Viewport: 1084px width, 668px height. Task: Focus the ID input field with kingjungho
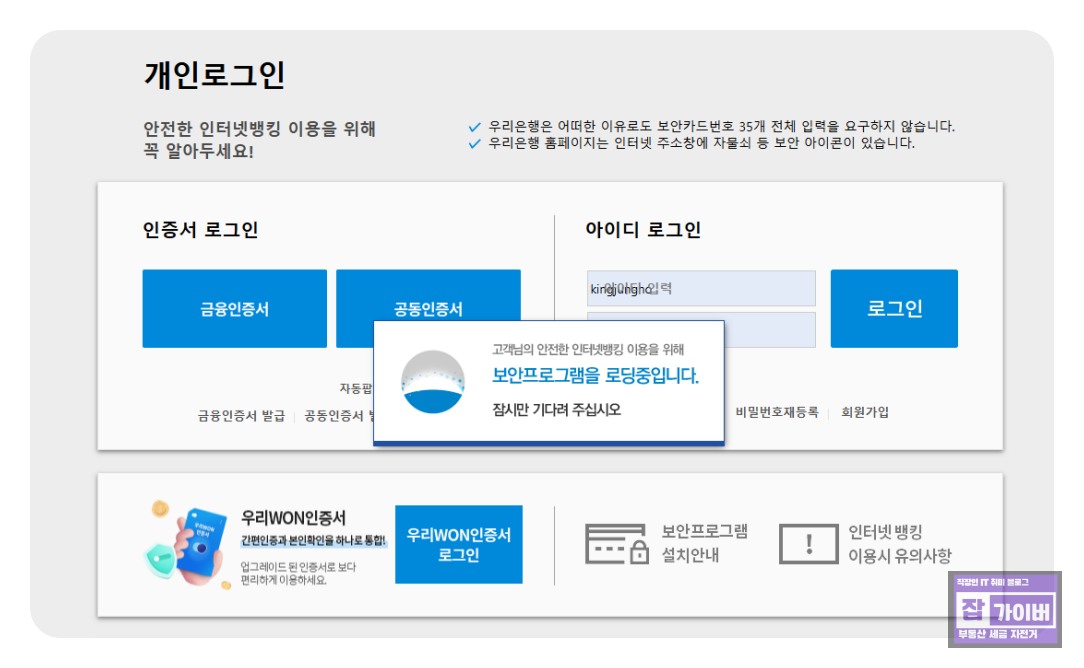pyautogui.click(x=701, y=288)
